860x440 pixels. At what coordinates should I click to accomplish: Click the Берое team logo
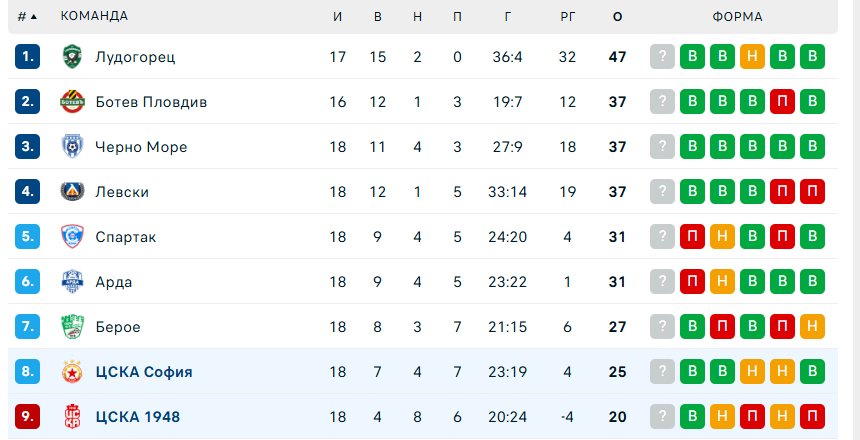[x=72, y=327]
